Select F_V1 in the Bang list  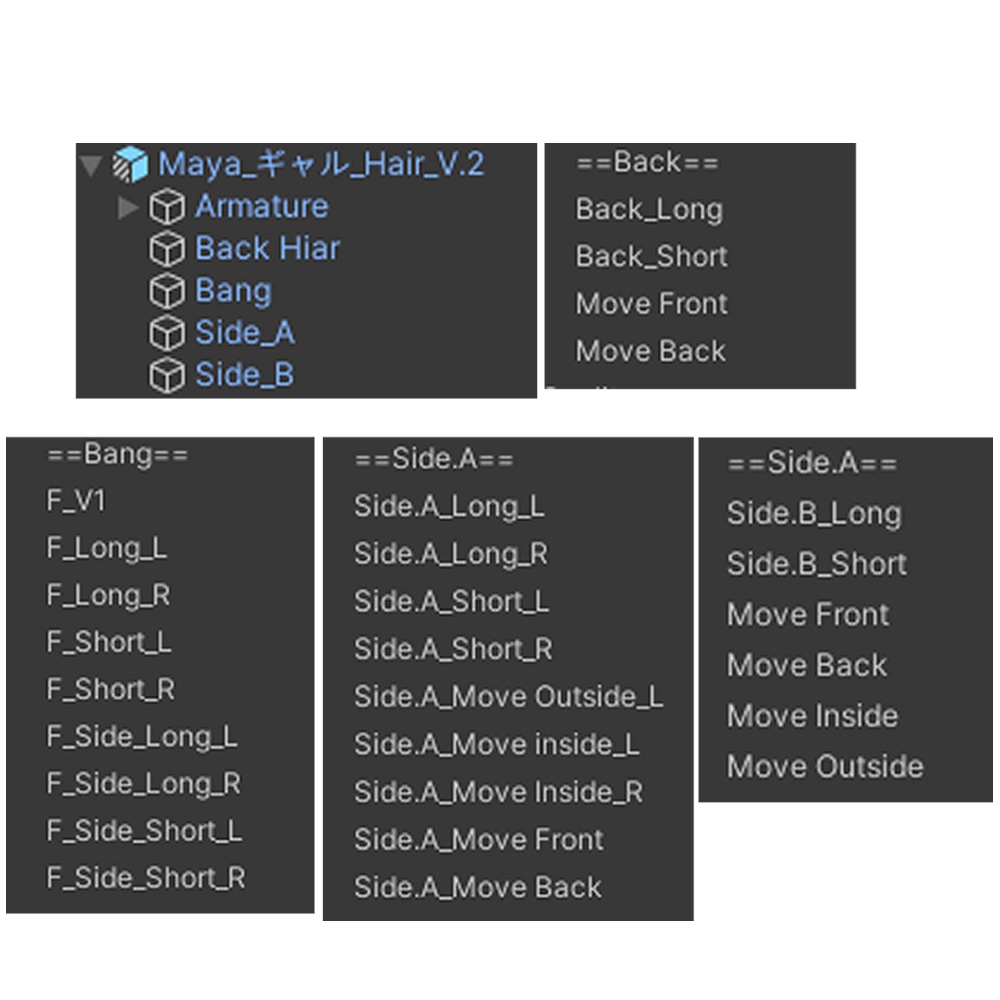point(75,501)
